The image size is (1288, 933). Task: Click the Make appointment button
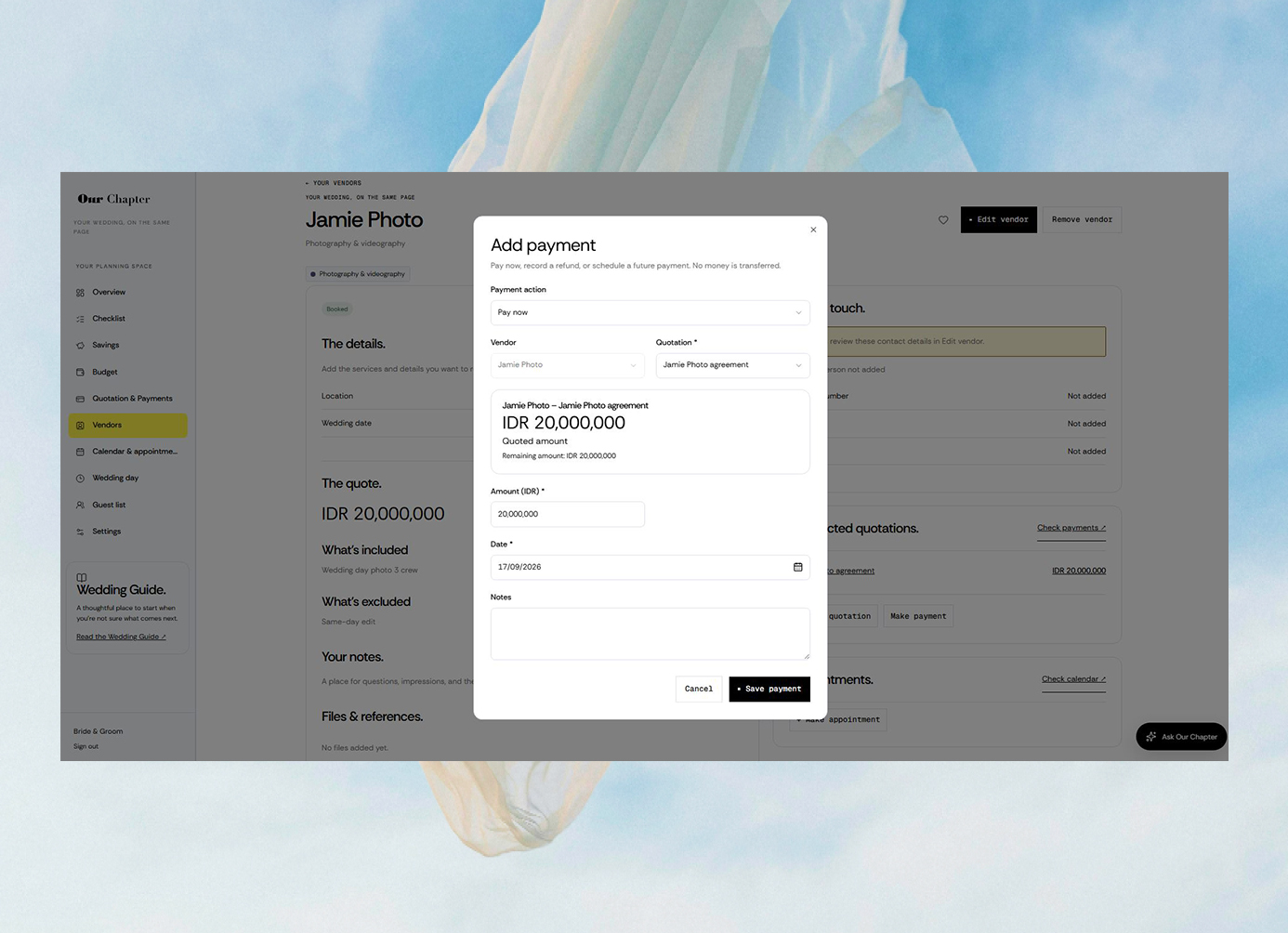(x=838, y=719)
